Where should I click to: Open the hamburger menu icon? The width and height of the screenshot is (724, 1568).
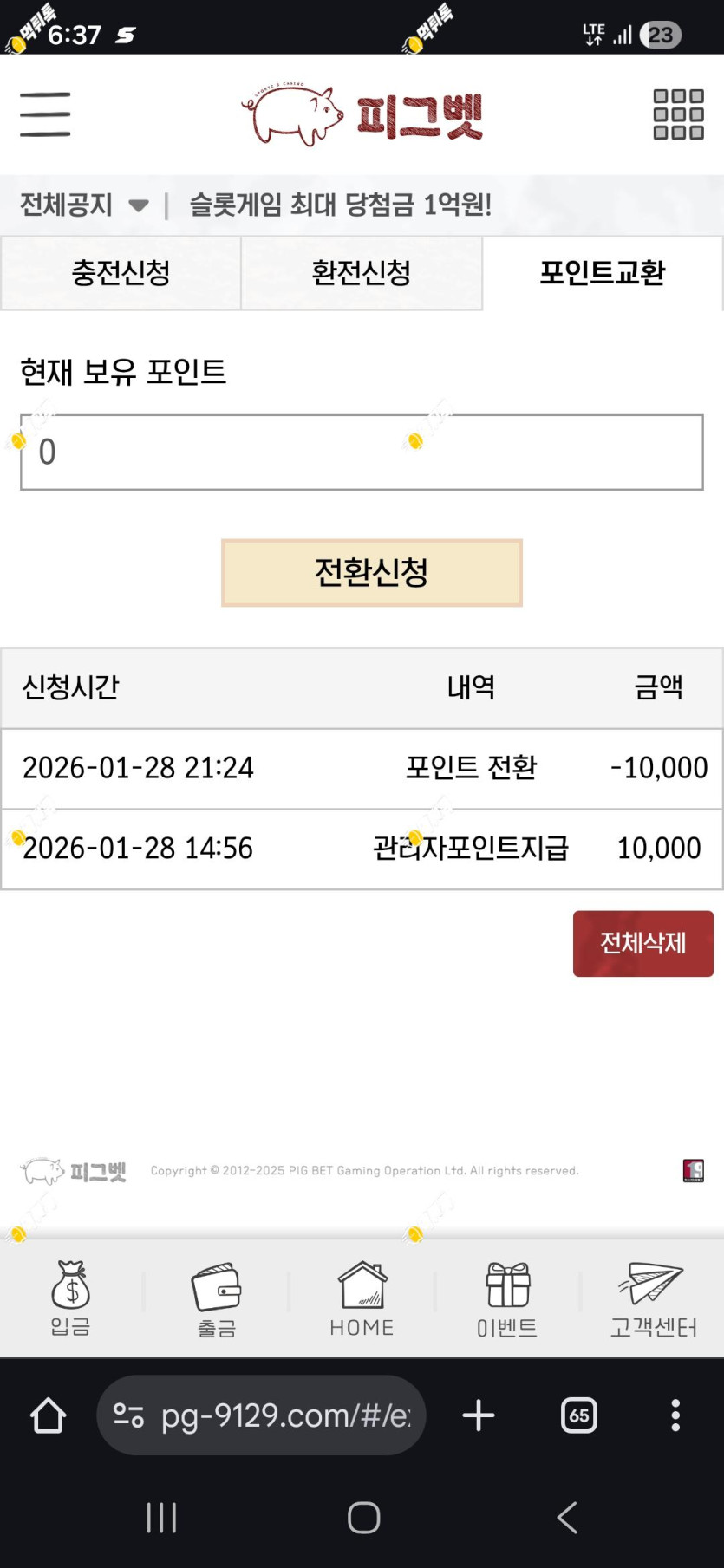(x=45, y=114)
